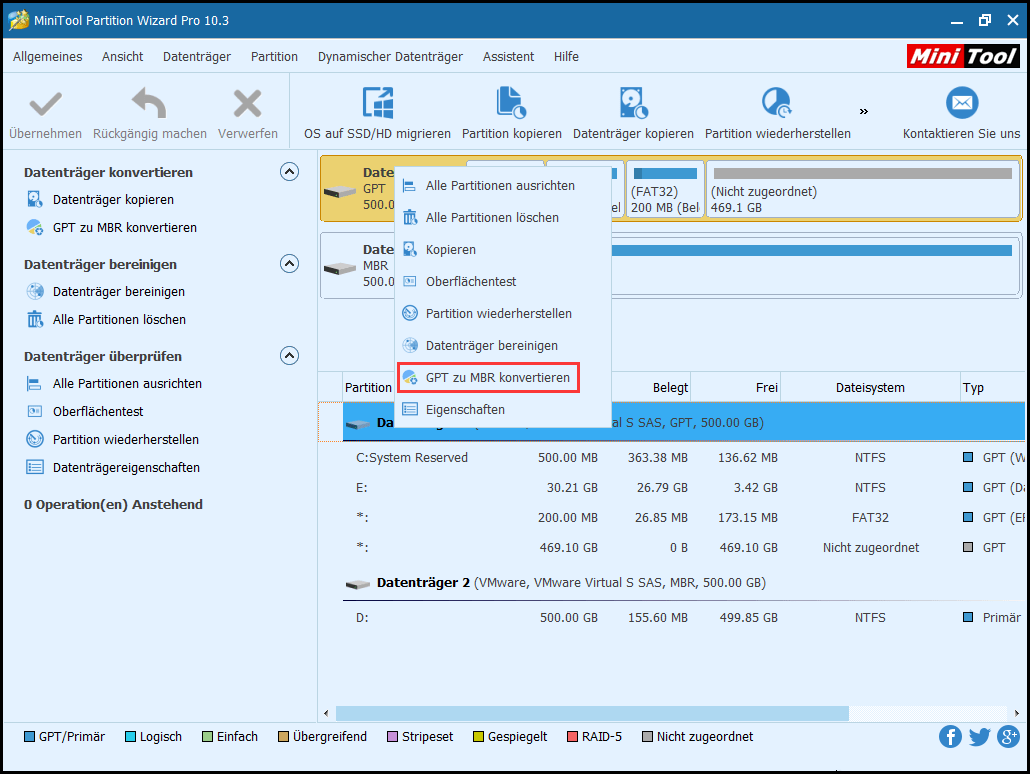This screenshot has height=774, width=1030.
Task: Click the Partition kopieren toolbar icon
Action: coord(509,110)
